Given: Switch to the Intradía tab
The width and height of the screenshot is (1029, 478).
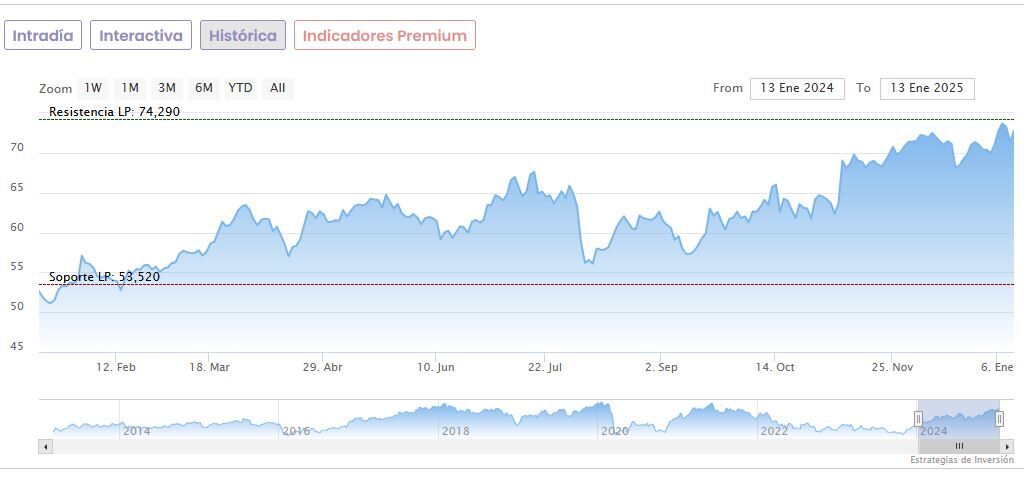Looking at the screenshot, I should click(43, 36).
